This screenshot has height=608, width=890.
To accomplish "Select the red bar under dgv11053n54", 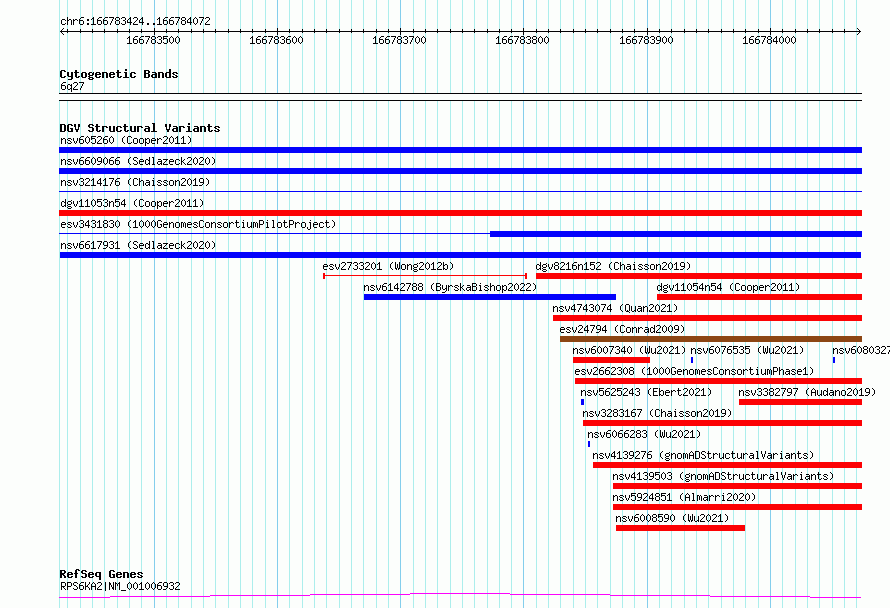I will click(460, 213).
